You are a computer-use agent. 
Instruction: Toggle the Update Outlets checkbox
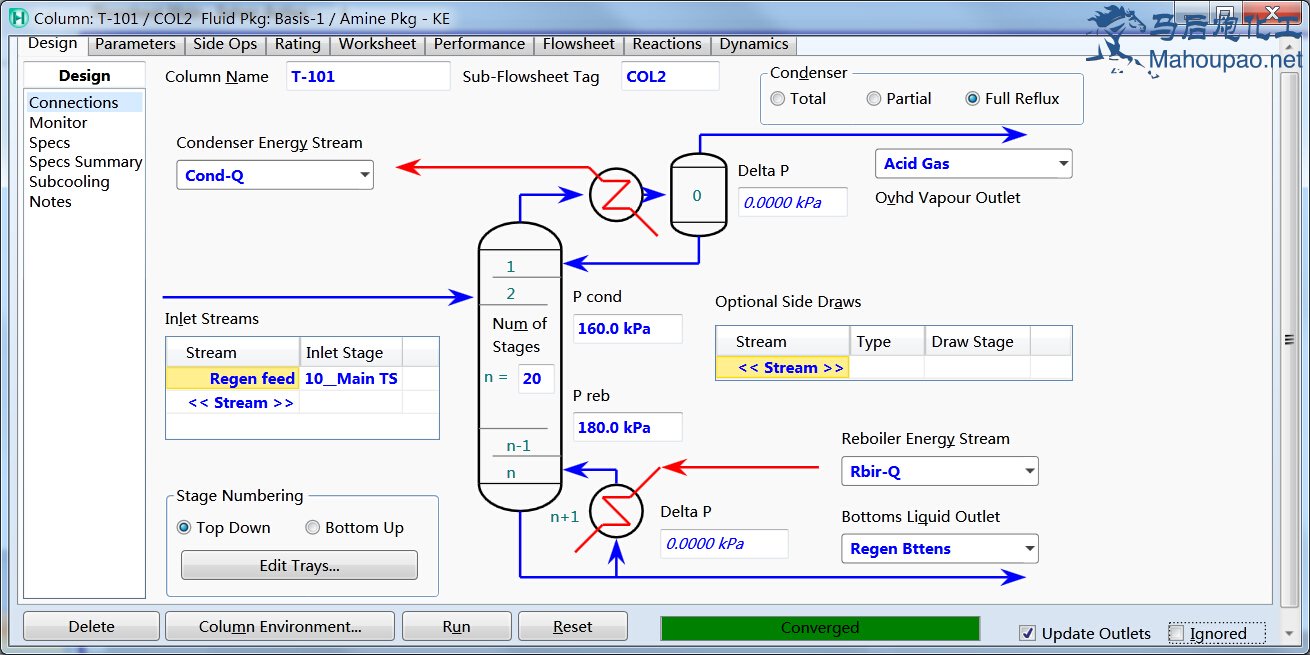[1027, 633]
